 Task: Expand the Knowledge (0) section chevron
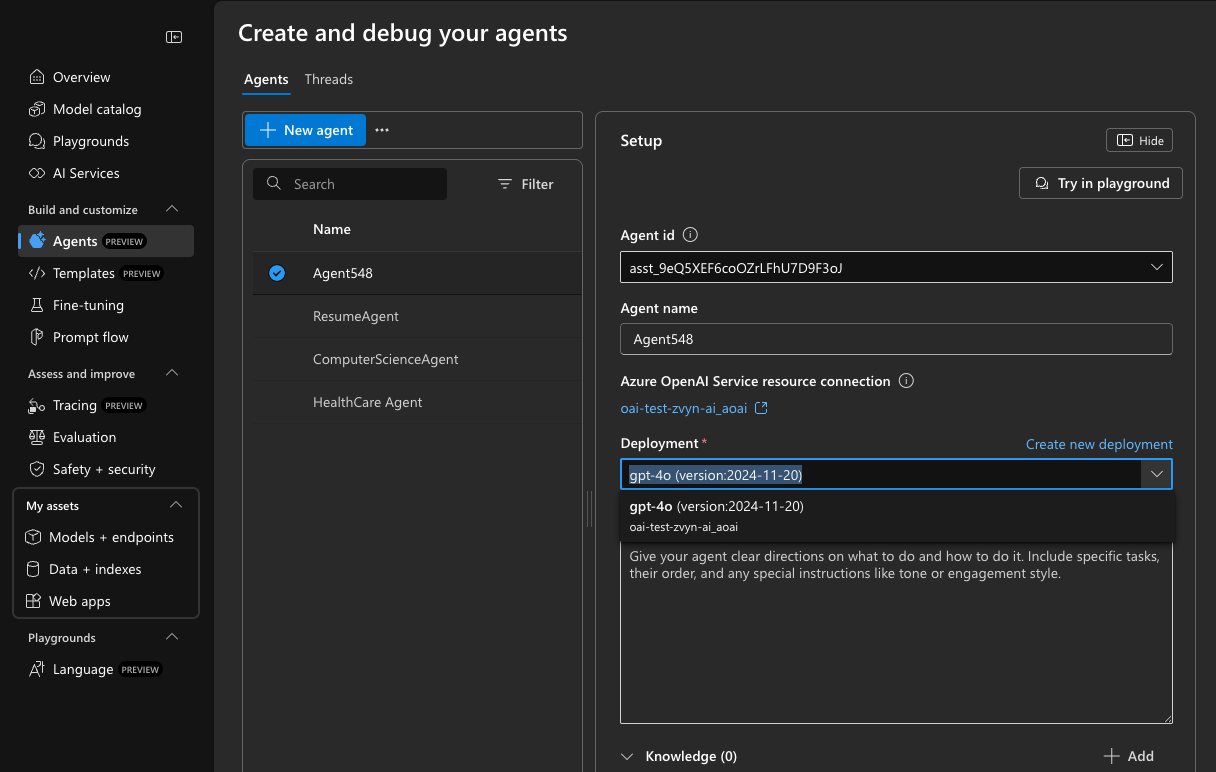(x=628, y=756)
